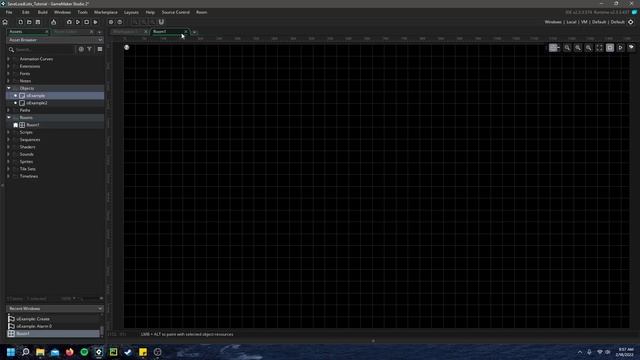The image size is (640, 360).
Task: Expand the Extensions folder
Action: pyautogui.click(x=9, y=66)
